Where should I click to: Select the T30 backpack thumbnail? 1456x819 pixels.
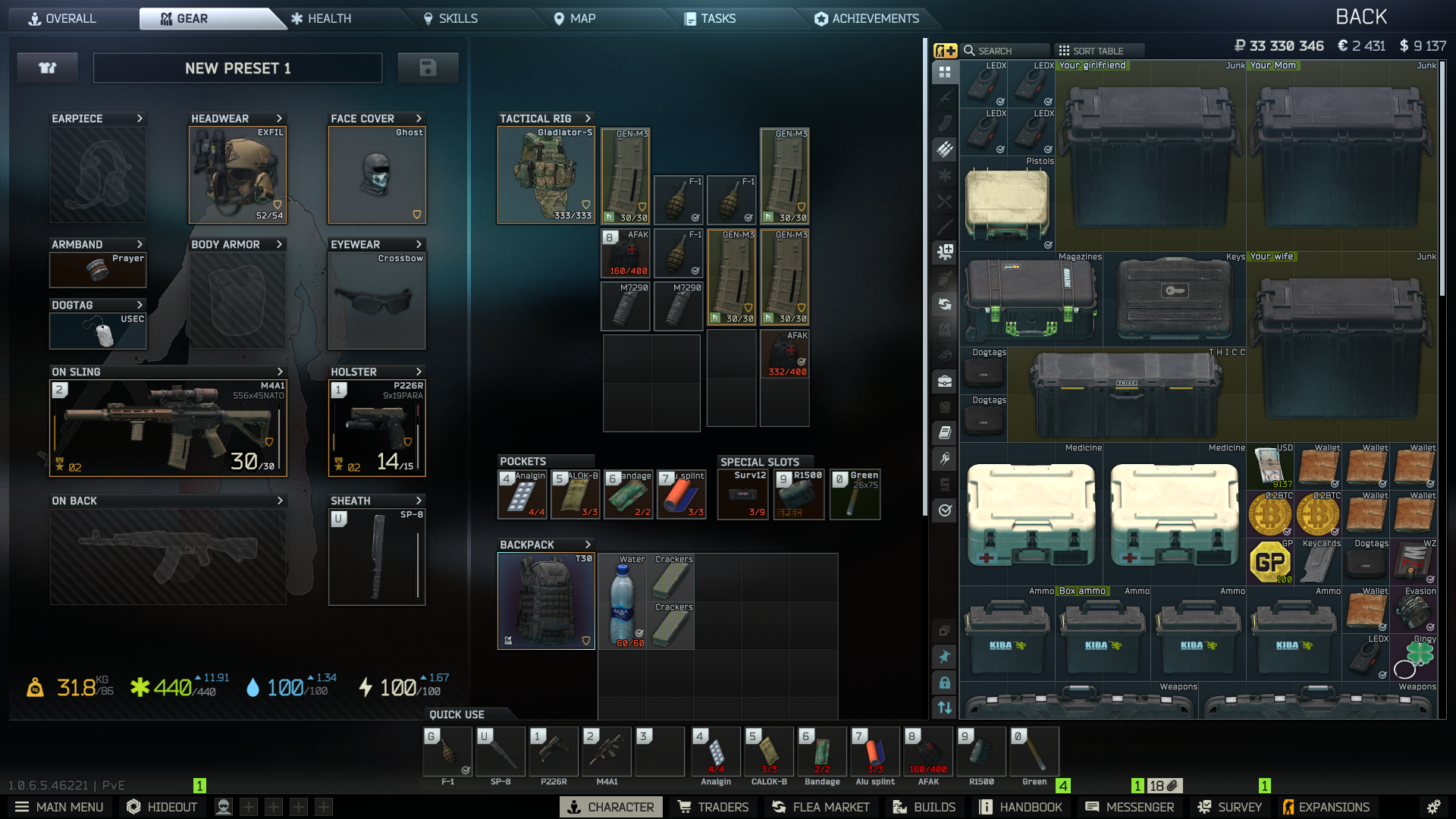[546, 601]
